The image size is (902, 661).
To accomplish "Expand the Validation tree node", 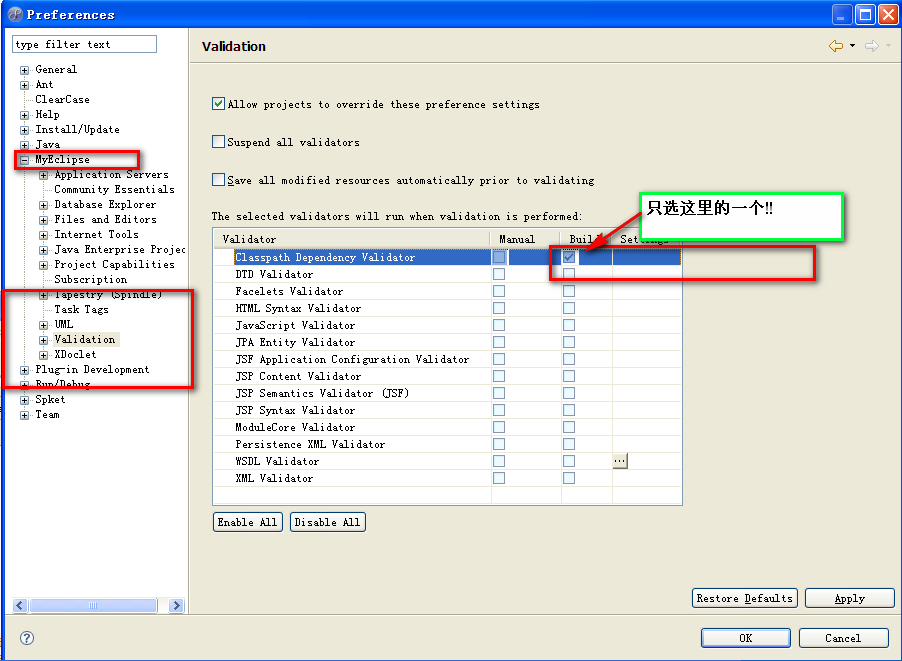I will tap(43, 340).
